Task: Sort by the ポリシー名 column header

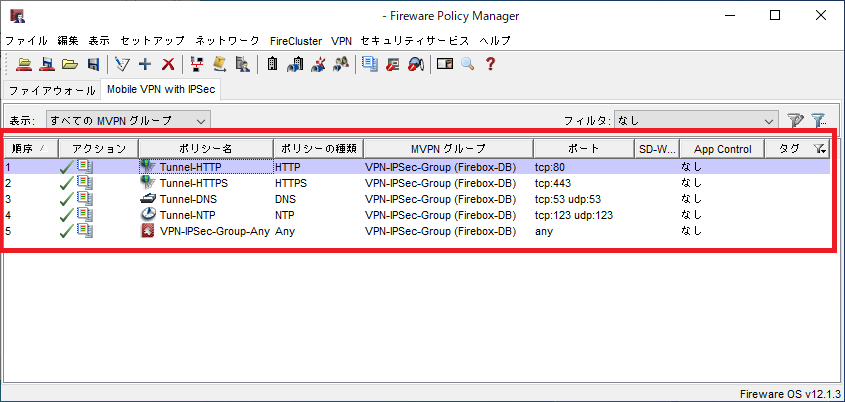Action: pyautogui.click(x=206, y=149)
